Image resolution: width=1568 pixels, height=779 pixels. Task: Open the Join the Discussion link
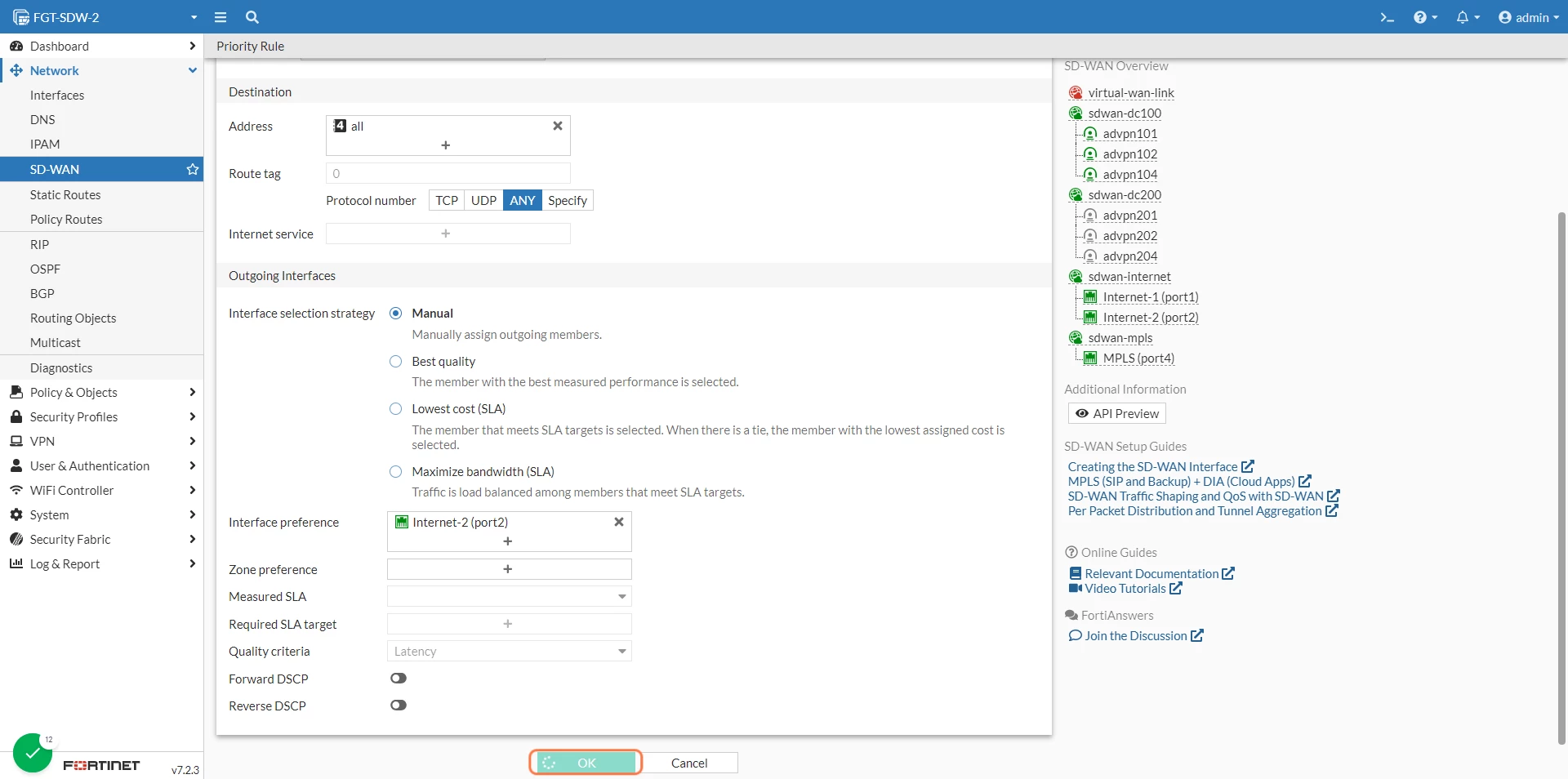click(x=1136, y=636)
